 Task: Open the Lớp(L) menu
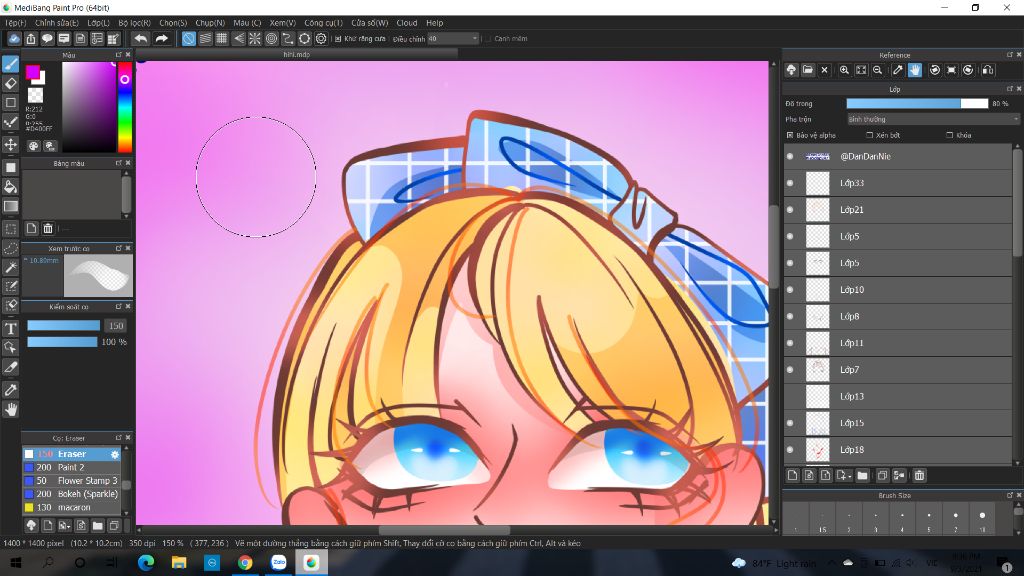click(99, 23)
